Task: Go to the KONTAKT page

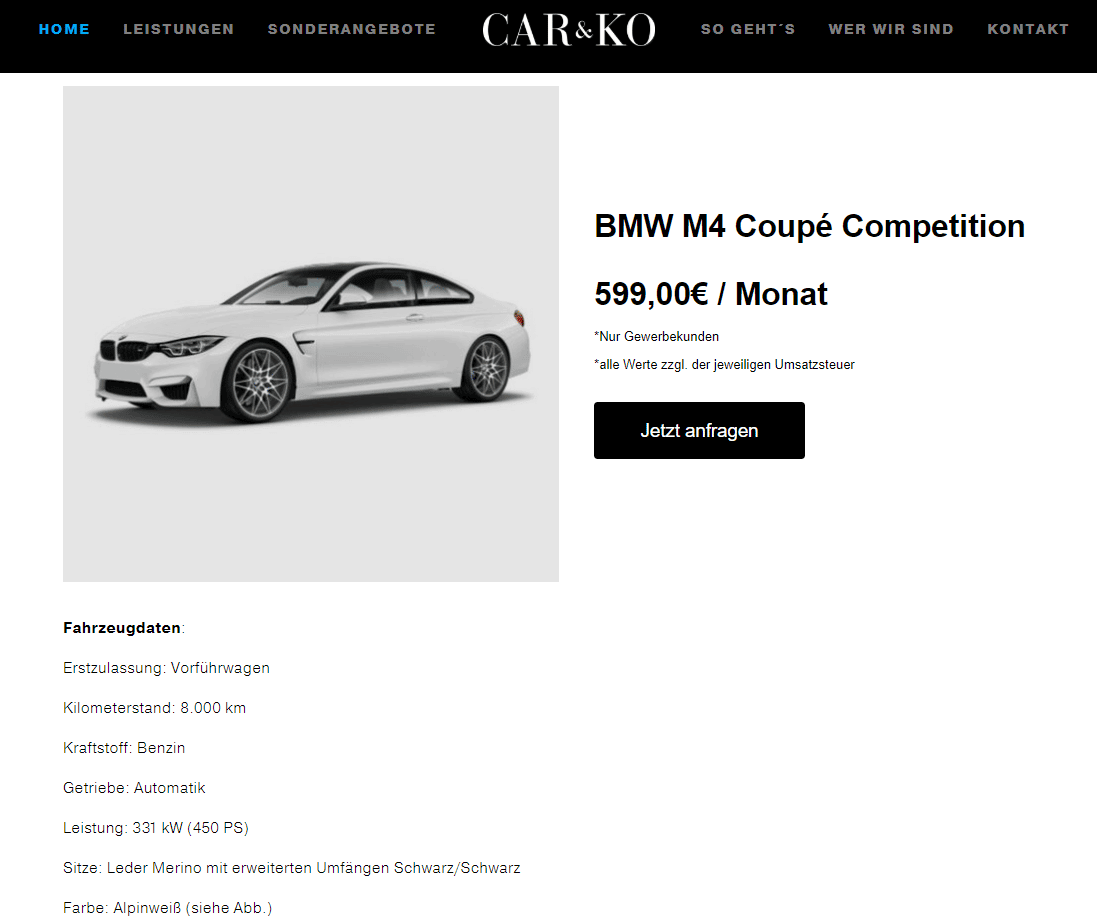Action: click(x=1028, y=29)
